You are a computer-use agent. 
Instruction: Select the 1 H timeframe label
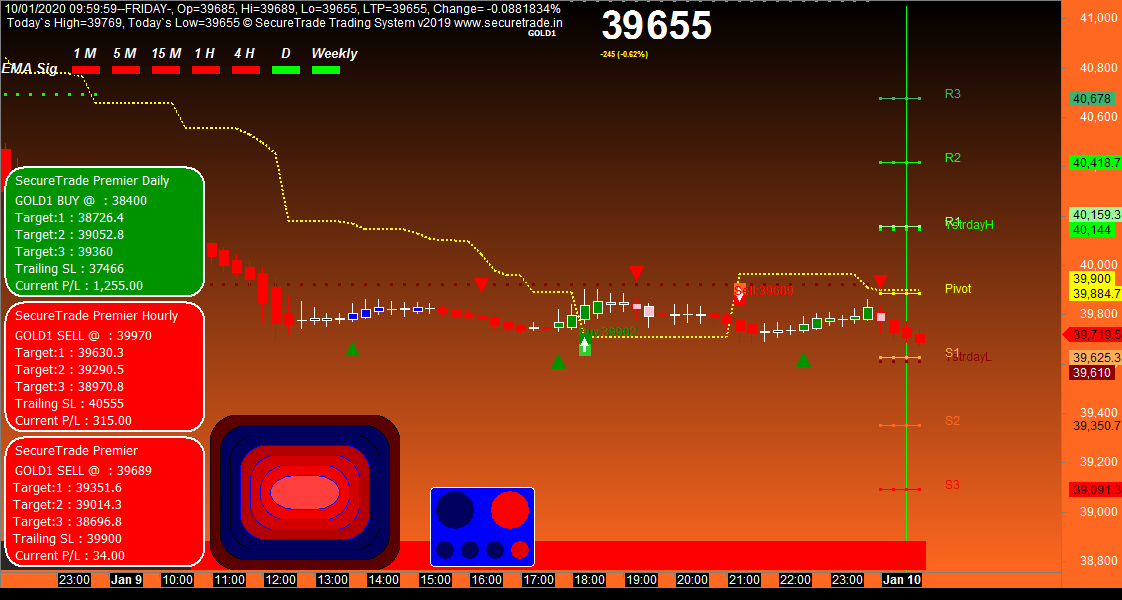tap(205, 54)
